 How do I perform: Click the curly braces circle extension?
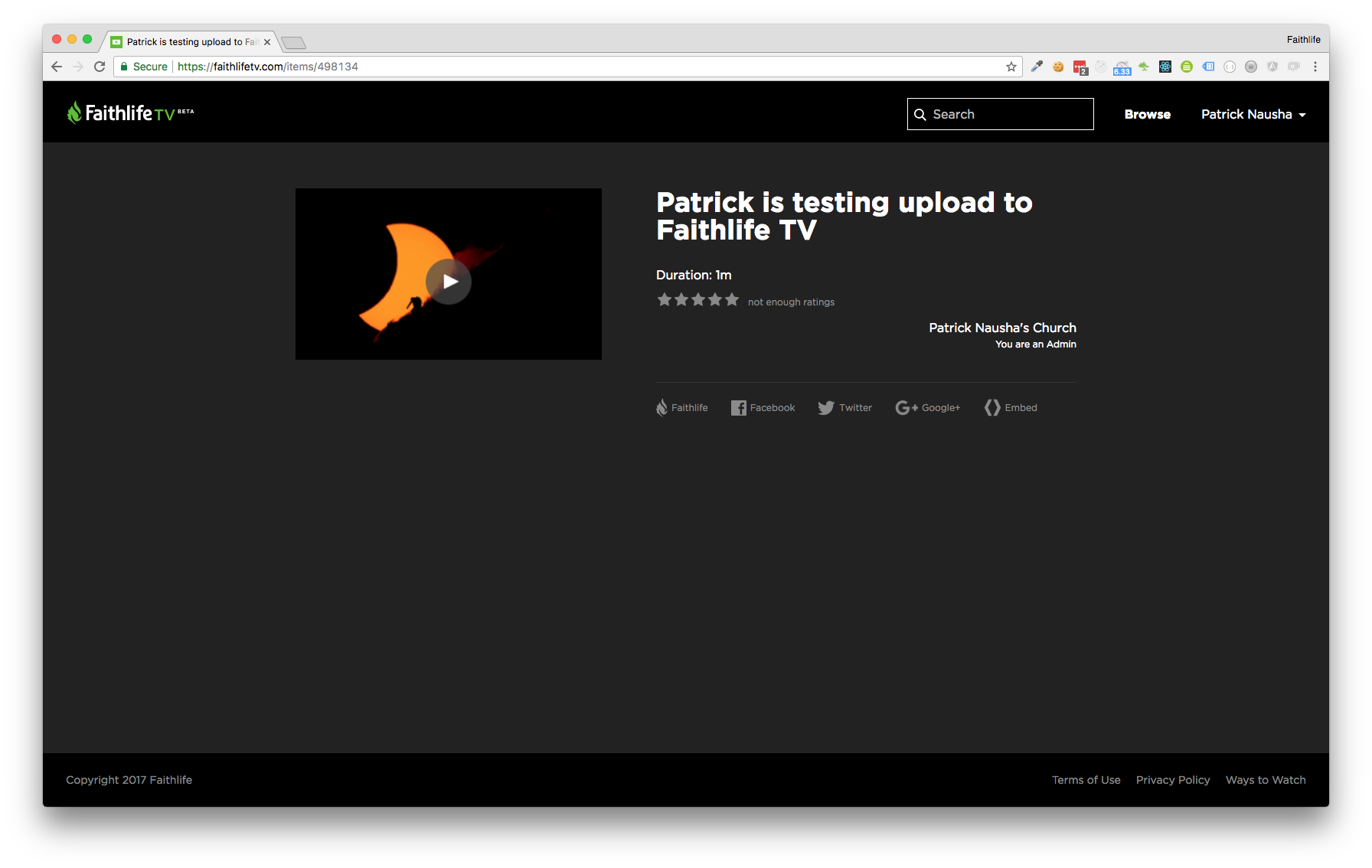pyautogui.click(x=1230, y=67)
